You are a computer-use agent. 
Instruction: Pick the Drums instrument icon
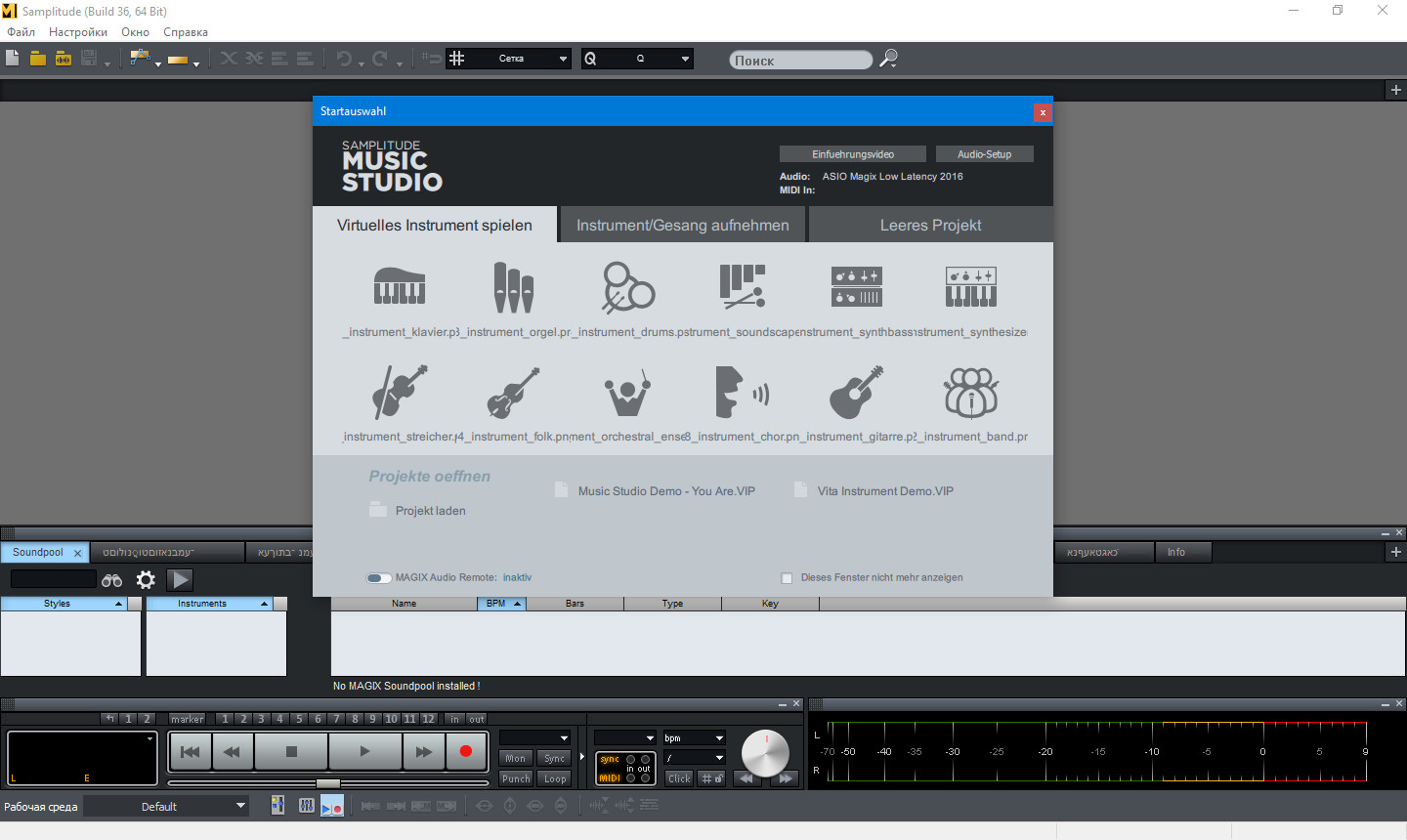coord(627,287)
